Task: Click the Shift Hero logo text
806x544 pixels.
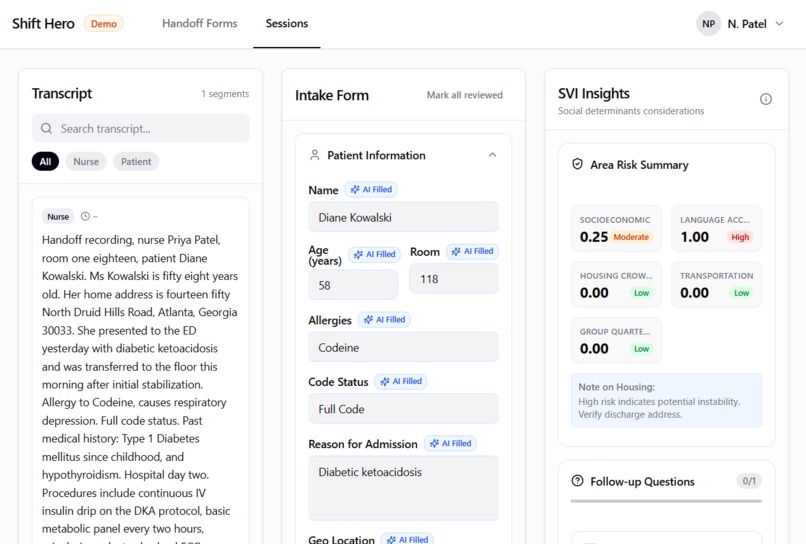Action: coord(43,24)
